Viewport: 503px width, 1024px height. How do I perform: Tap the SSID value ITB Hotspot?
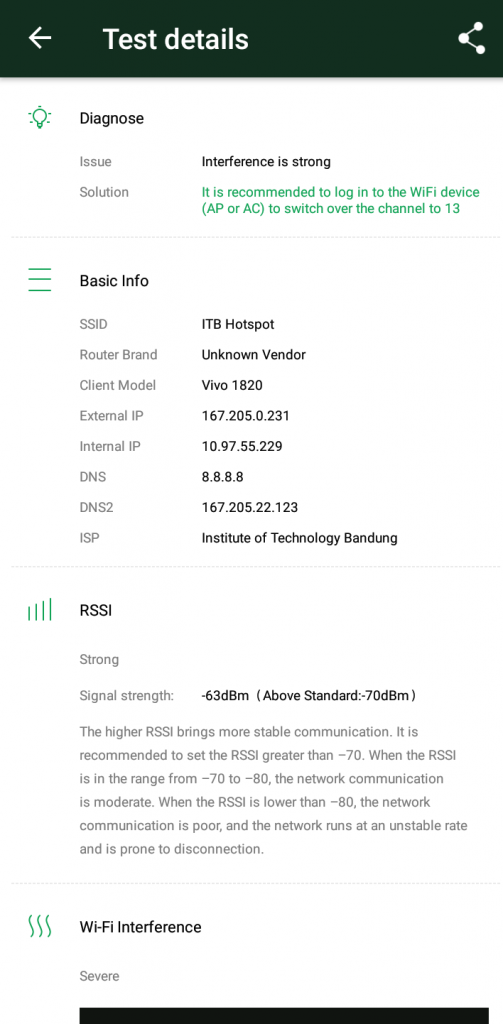pos(238,324)
